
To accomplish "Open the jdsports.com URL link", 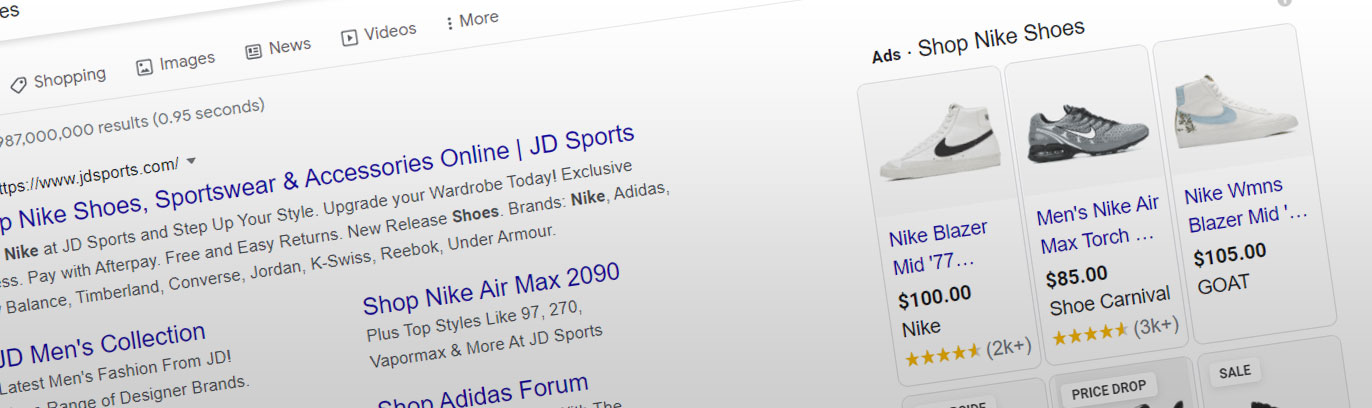I will pos(88,174).
